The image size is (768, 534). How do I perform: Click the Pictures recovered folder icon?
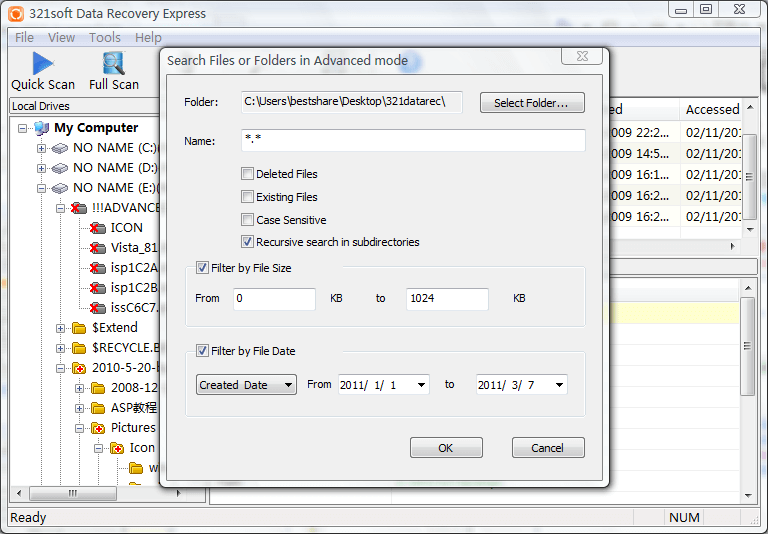pos(98,428)
